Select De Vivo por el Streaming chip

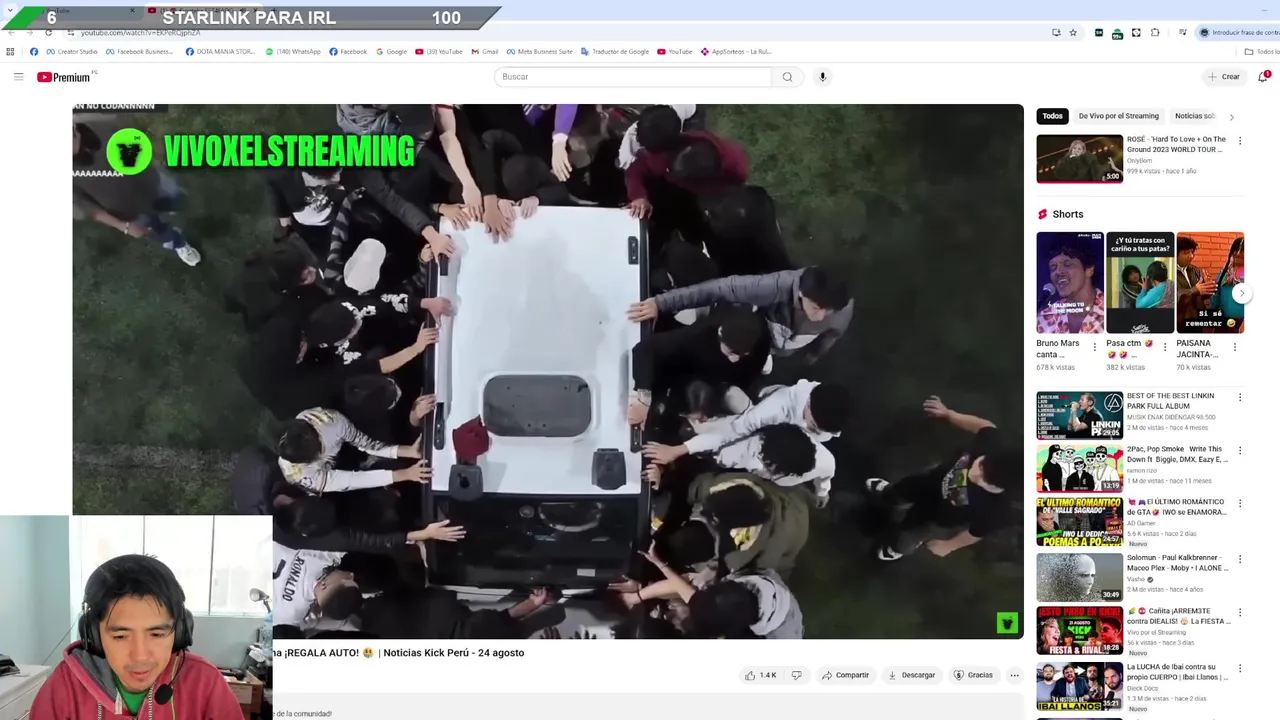coord(1118,116)
